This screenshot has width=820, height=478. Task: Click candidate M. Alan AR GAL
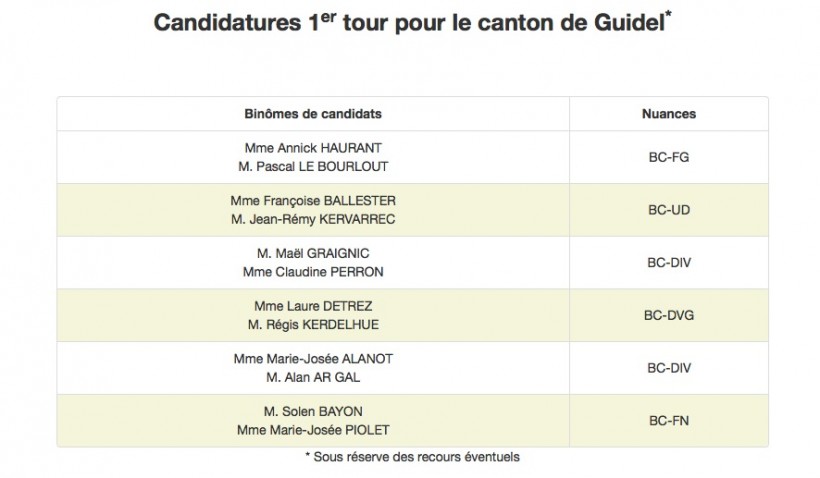313,377
